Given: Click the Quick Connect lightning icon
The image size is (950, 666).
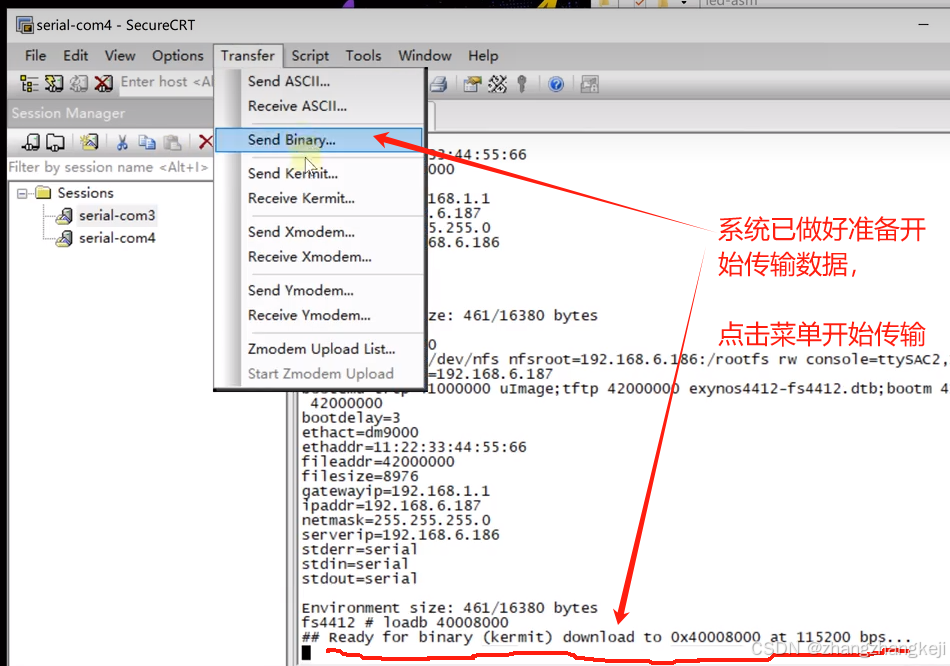Looking at the screenshot, I should tap(54, 83).
